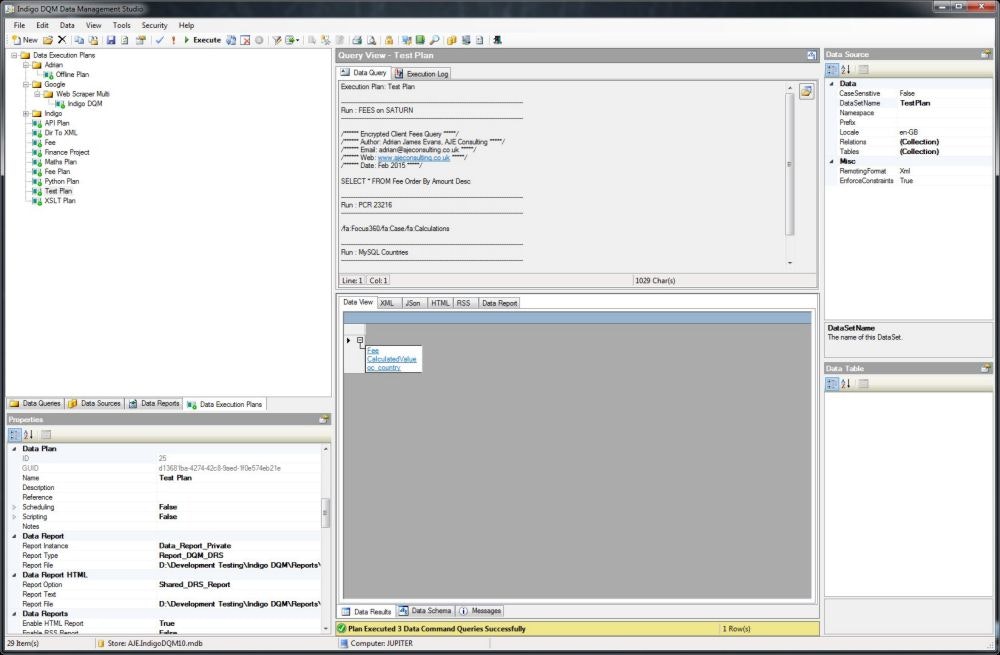Screen dimensions: 1000x655
Task: Click the Execute icon on the toolbar
Action: [x=200, y=40]
